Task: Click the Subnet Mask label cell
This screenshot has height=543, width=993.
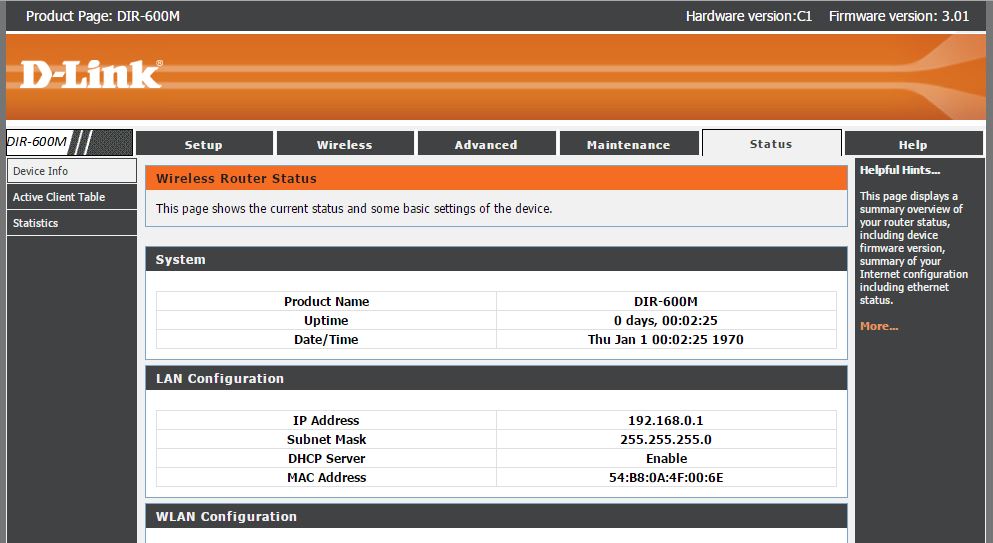Action: coord(326,439)
